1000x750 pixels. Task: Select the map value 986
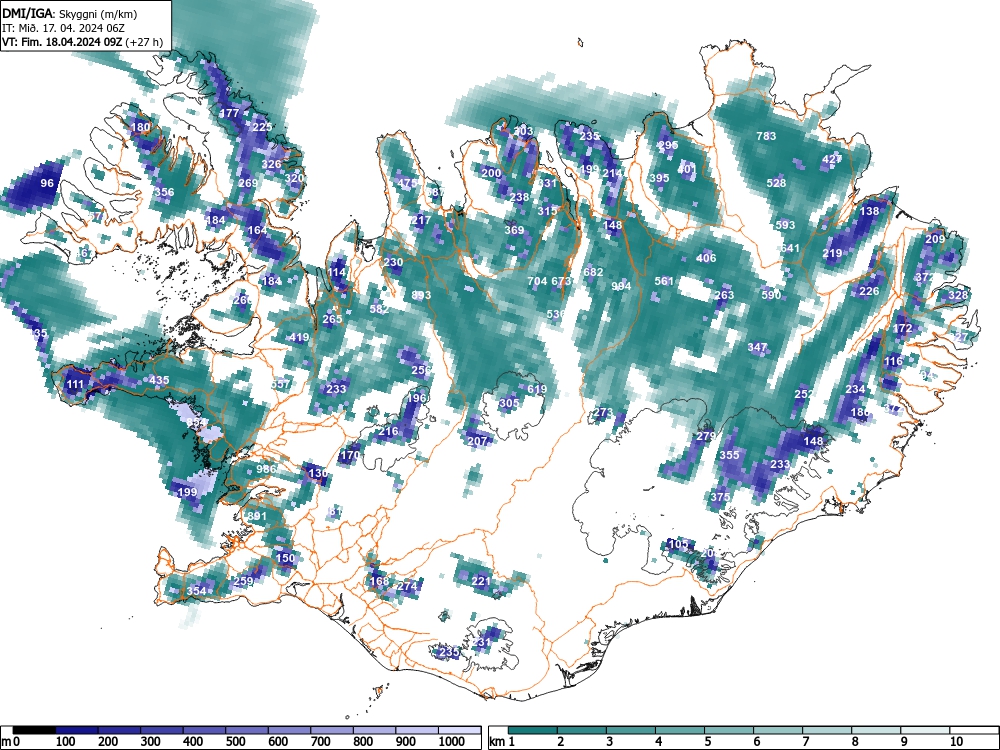coord(266,469)
